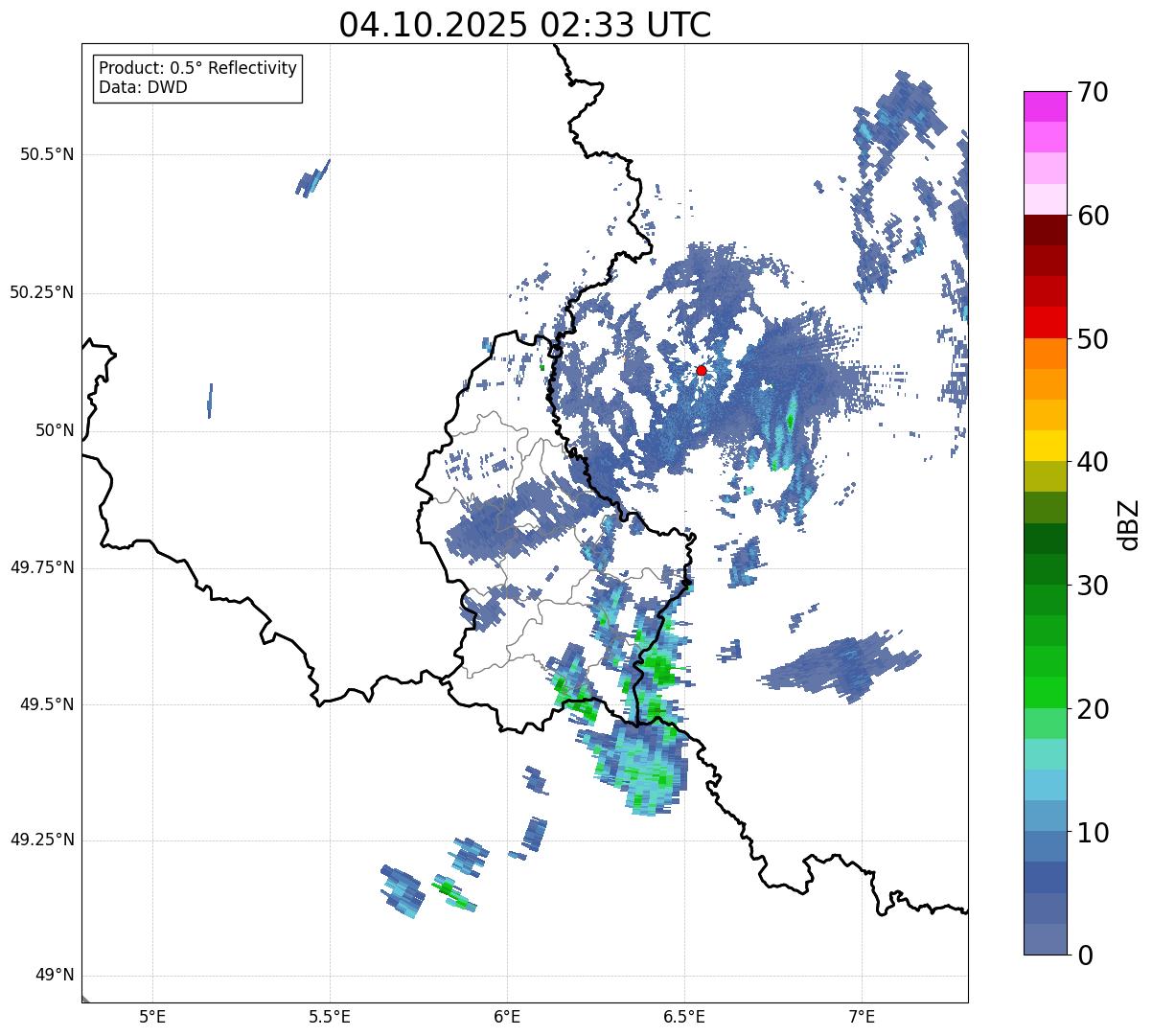Click the dark maroon colorbar segment below 60
Image resolution: width=1152 pixels, height=1036 pixels.
point(1045,230)
